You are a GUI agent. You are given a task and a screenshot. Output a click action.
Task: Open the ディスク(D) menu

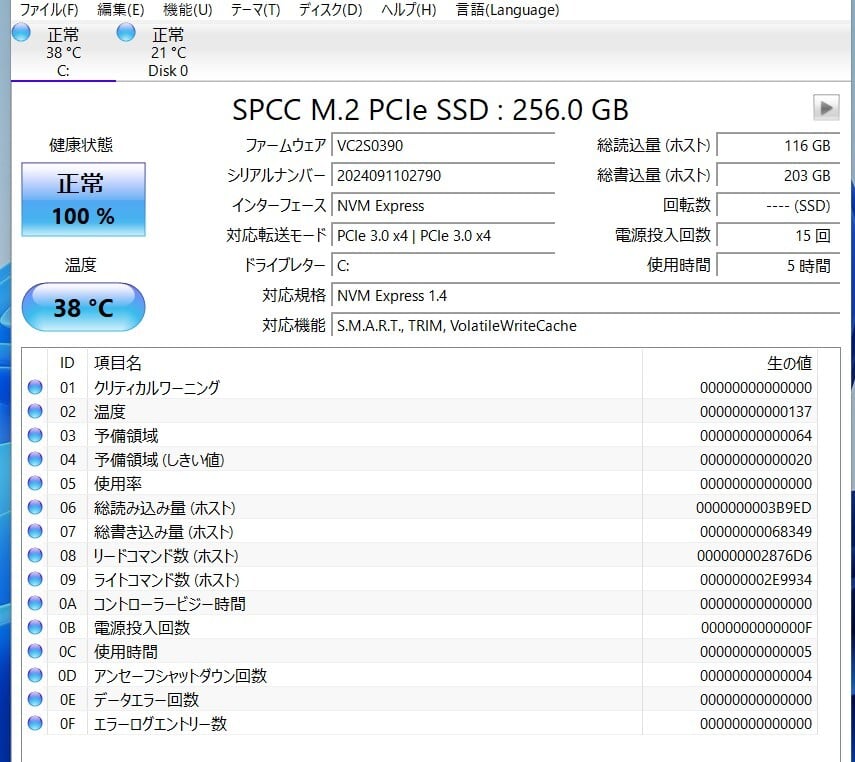[330, 10]
